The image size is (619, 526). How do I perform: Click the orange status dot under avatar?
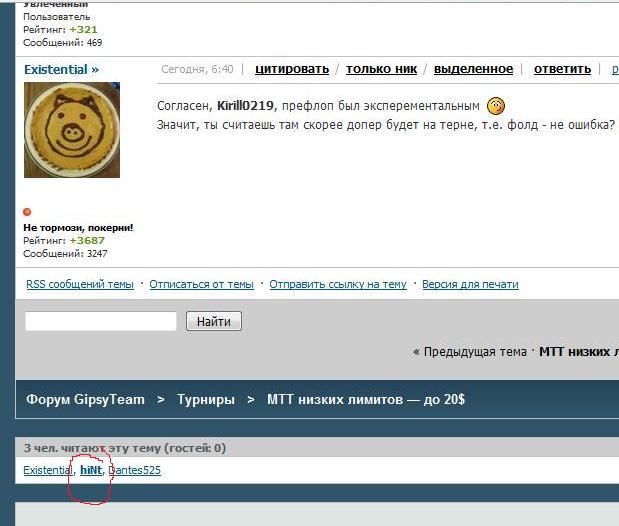27,212
